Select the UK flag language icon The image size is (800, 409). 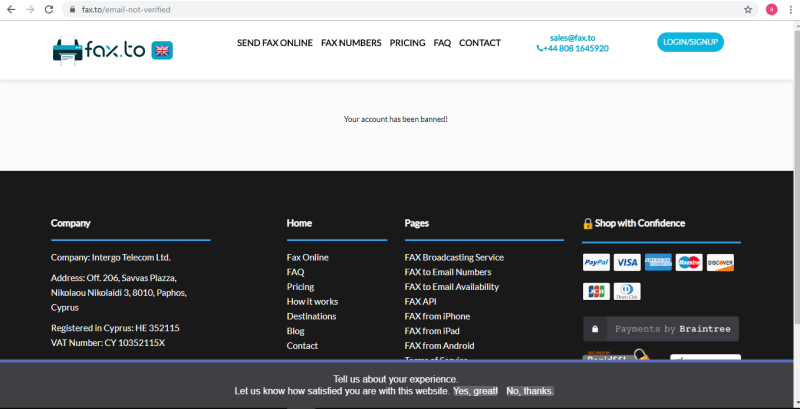point(162,50)
